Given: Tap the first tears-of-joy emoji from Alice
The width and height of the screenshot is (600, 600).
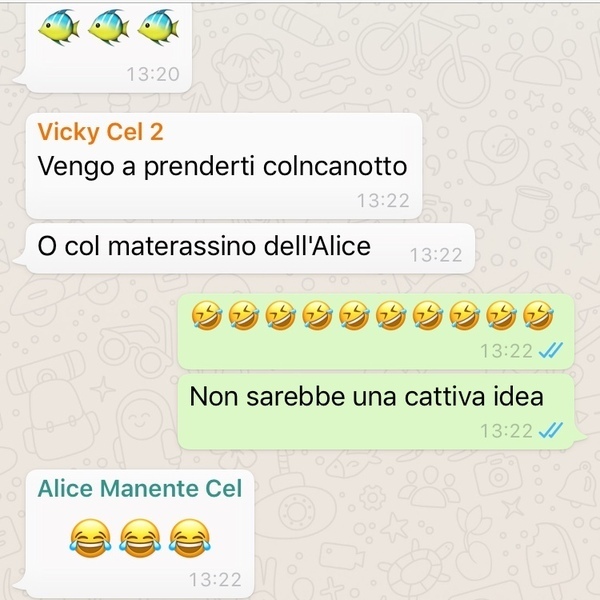Looking at the screenshot, I should (91, 538).
